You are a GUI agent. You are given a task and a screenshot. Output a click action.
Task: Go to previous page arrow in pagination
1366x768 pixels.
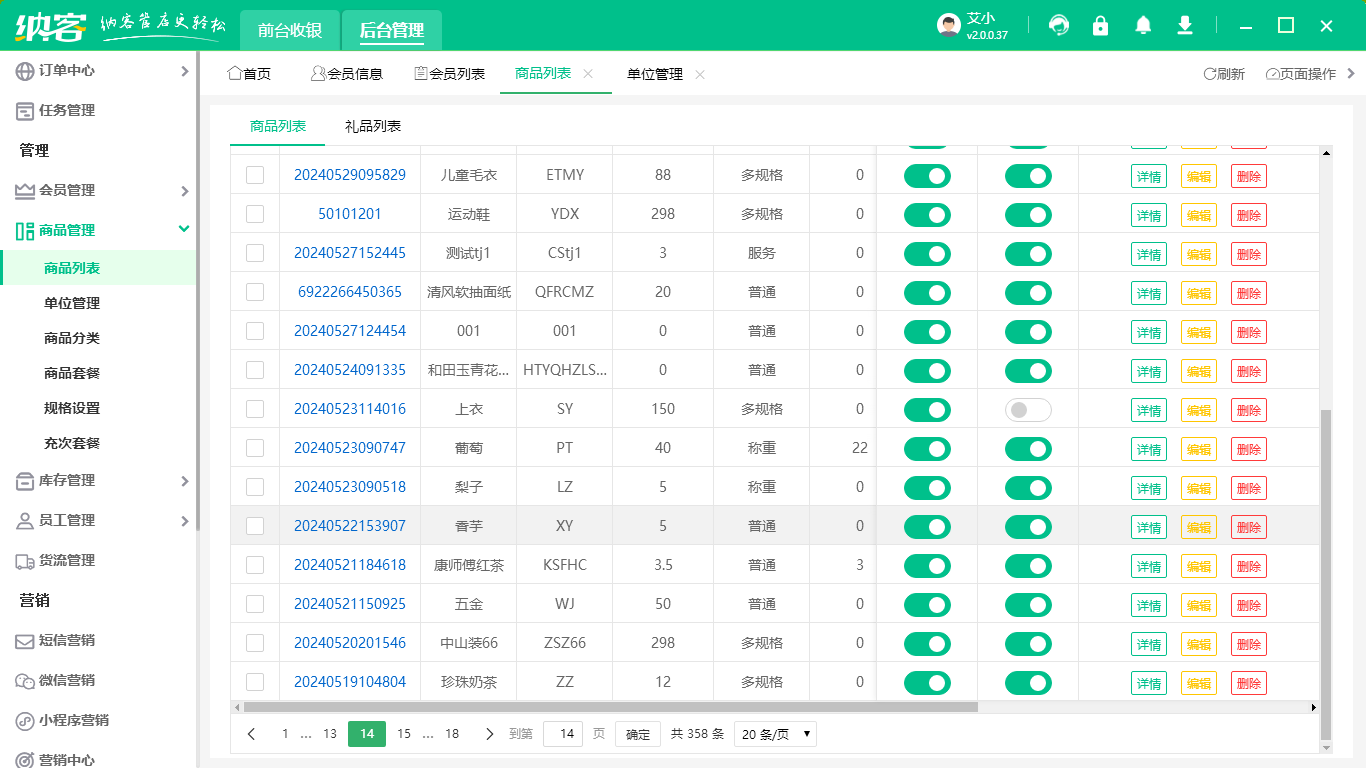(251, 734)
